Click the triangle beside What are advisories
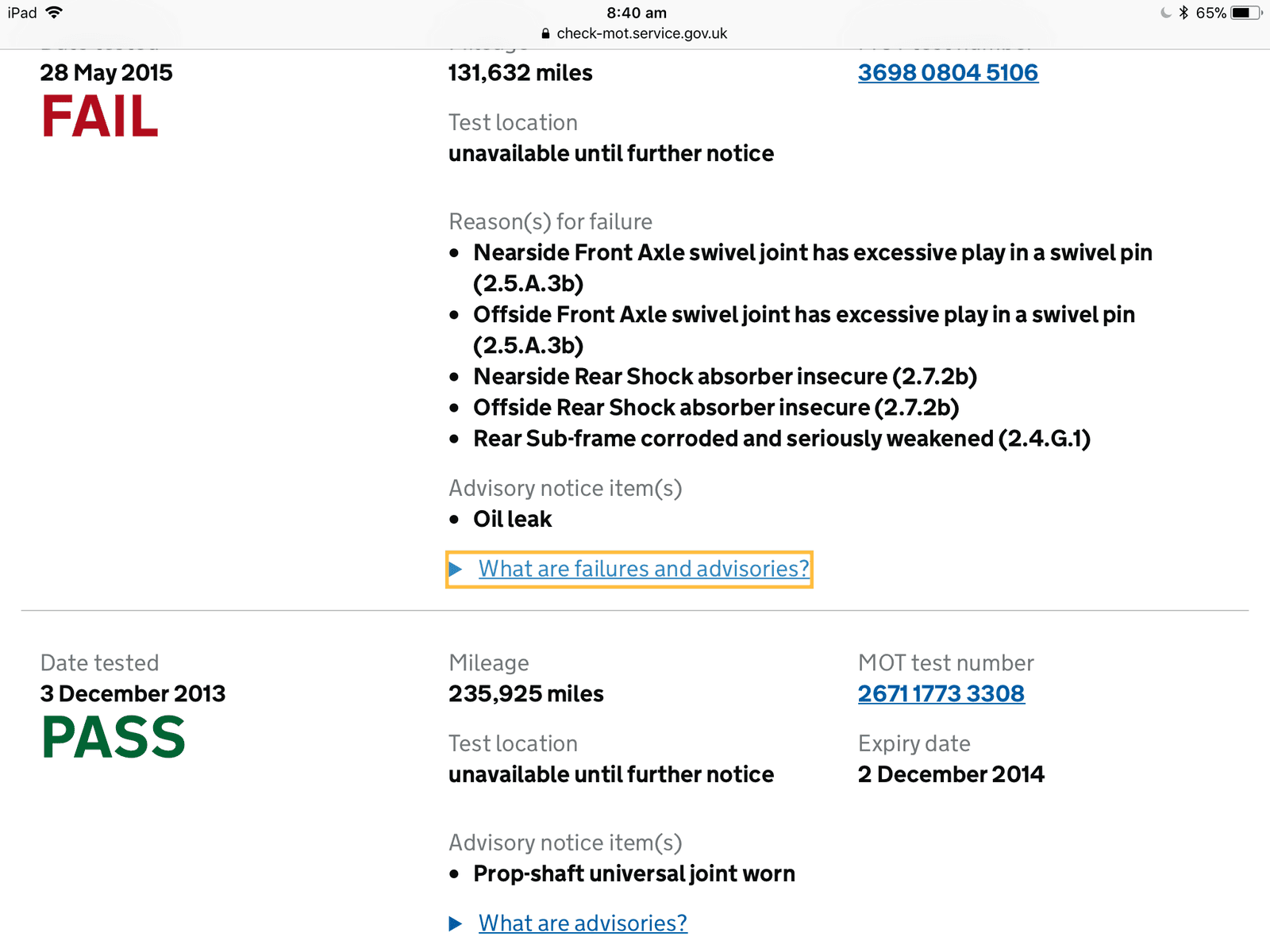 [x=456, y=923]
